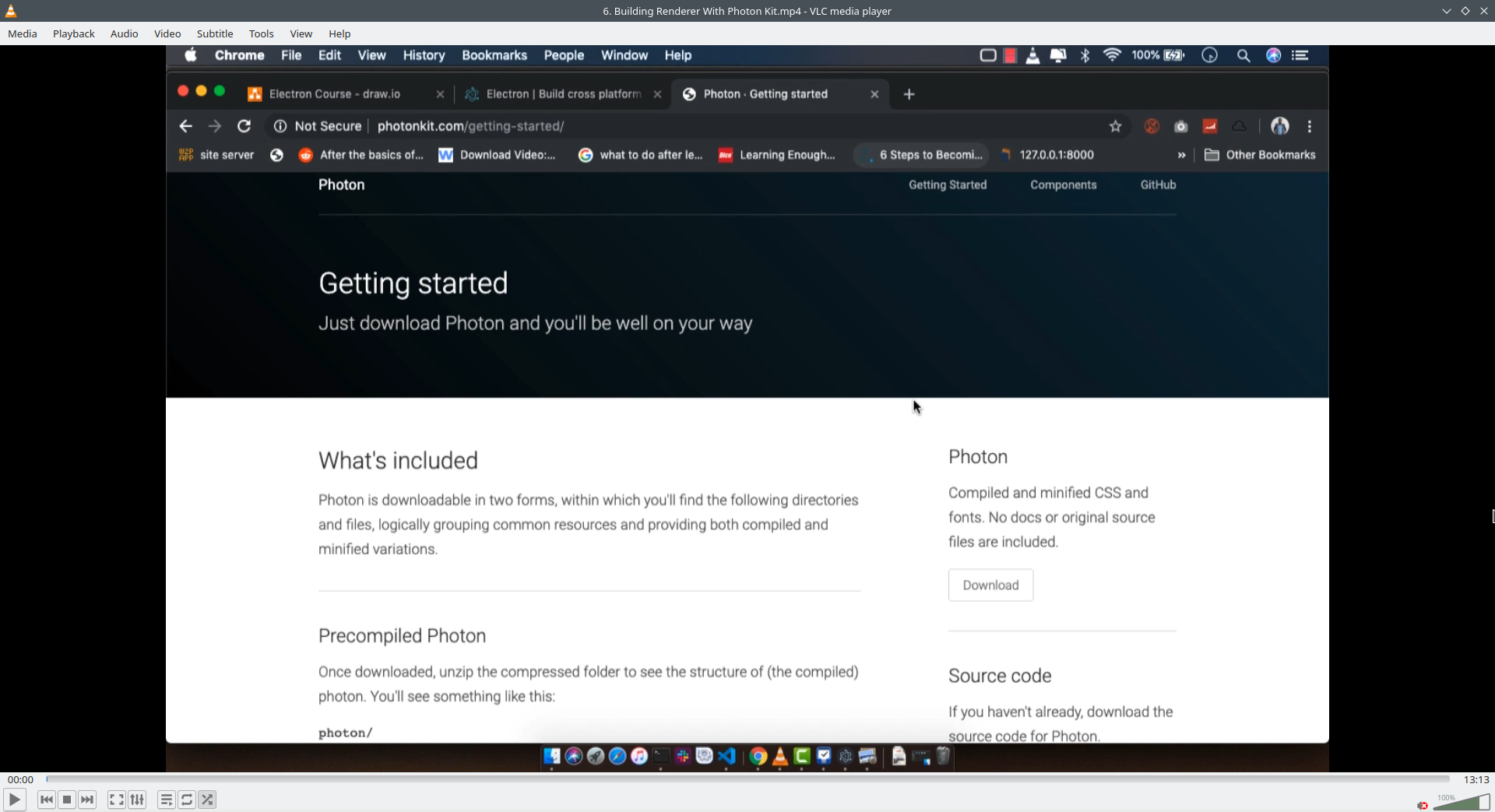This screenshot has height=812, width=1495.
Task: Open the VLC Tools menu
Action: click(262, 33)
